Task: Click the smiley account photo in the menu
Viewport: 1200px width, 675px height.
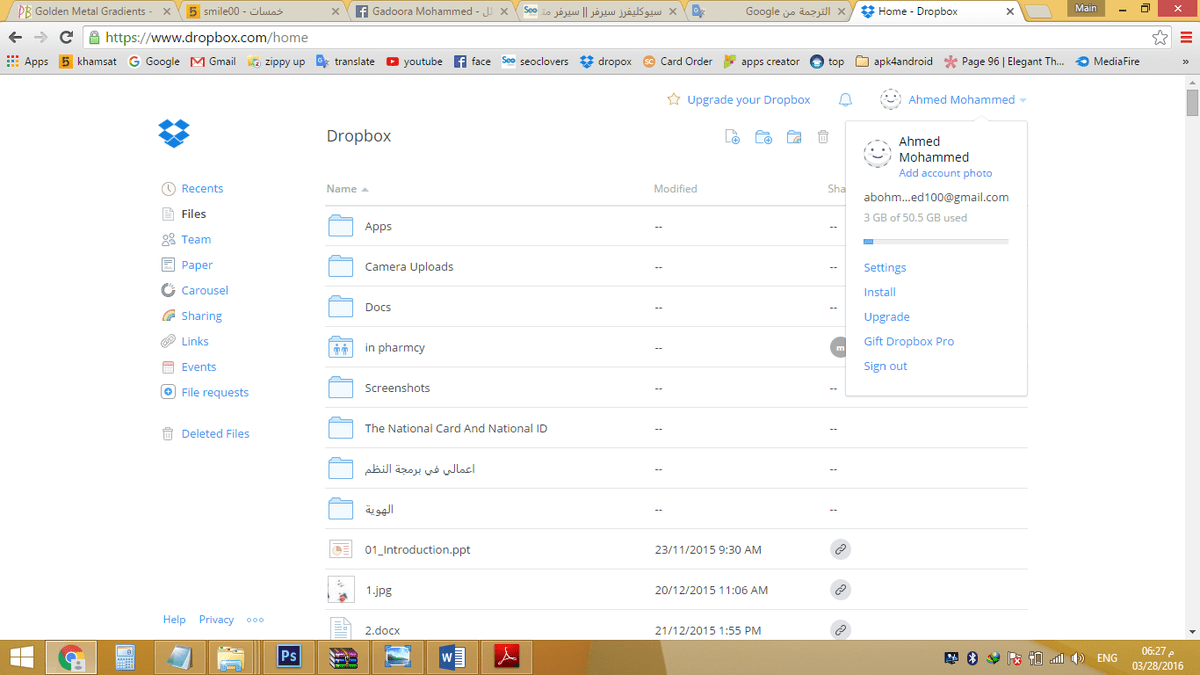Action: [x=877, y=153]
